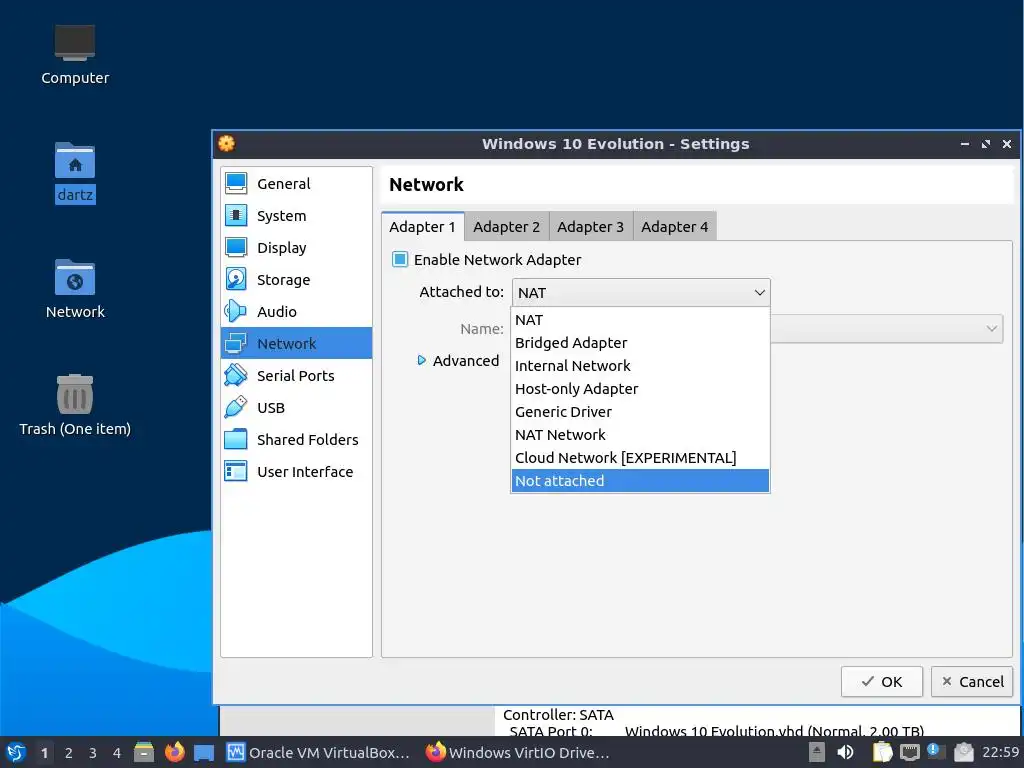Viewport: 1024px width, 768px height.
Task: Choose Not attached option
Action: 640,481
